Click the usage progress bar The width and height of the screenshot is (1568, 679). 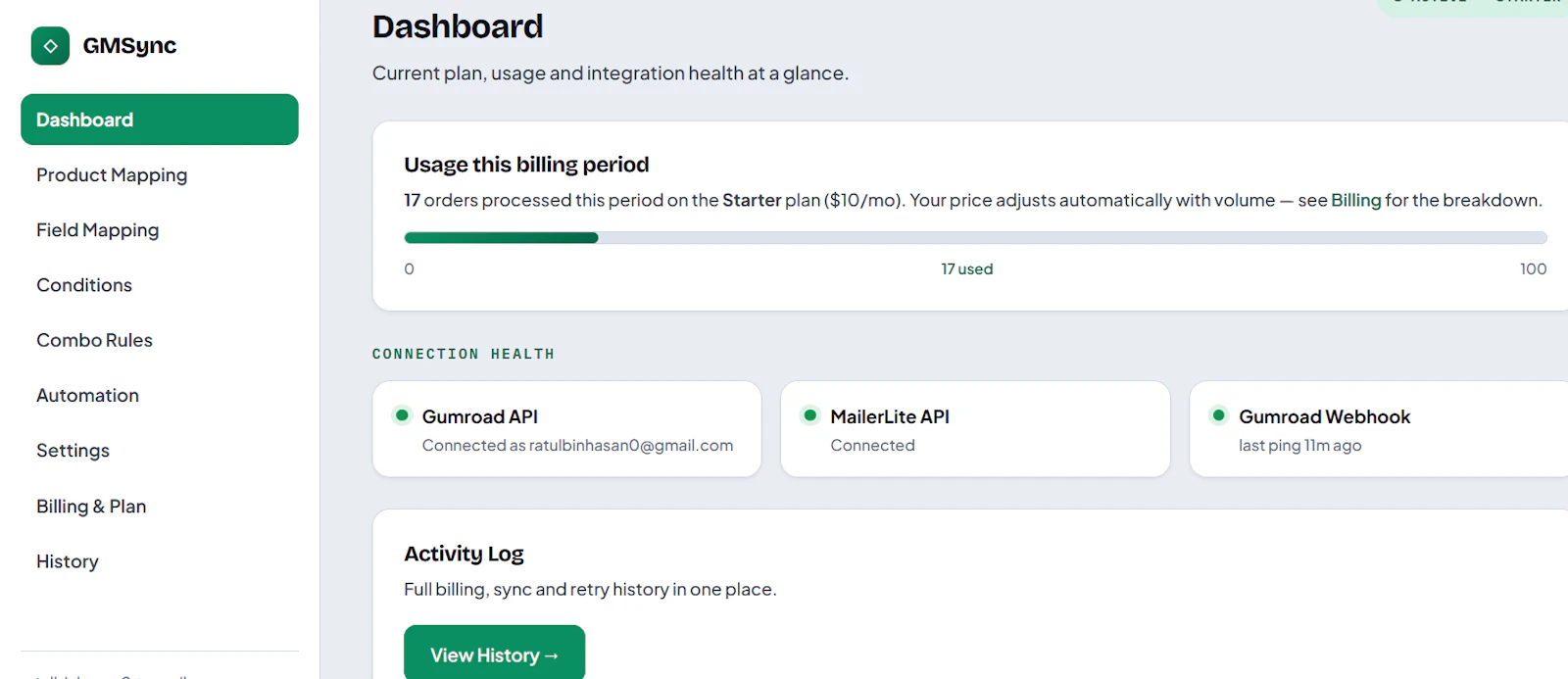point(975,238)
